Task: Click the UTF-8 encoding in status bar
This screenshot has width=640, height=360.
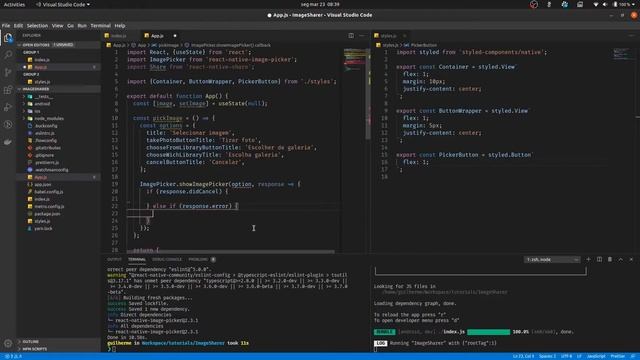Action: pos(566,356)
